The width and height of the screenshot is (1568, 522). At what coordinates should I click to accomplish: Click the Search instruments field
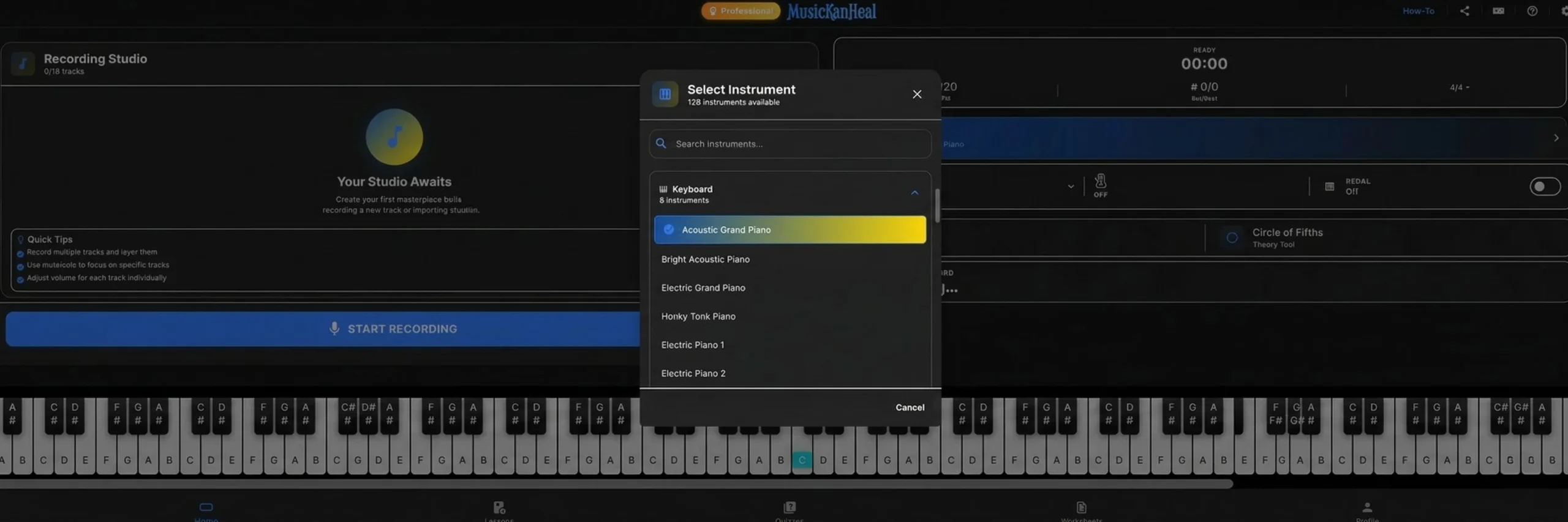[790, 144]
